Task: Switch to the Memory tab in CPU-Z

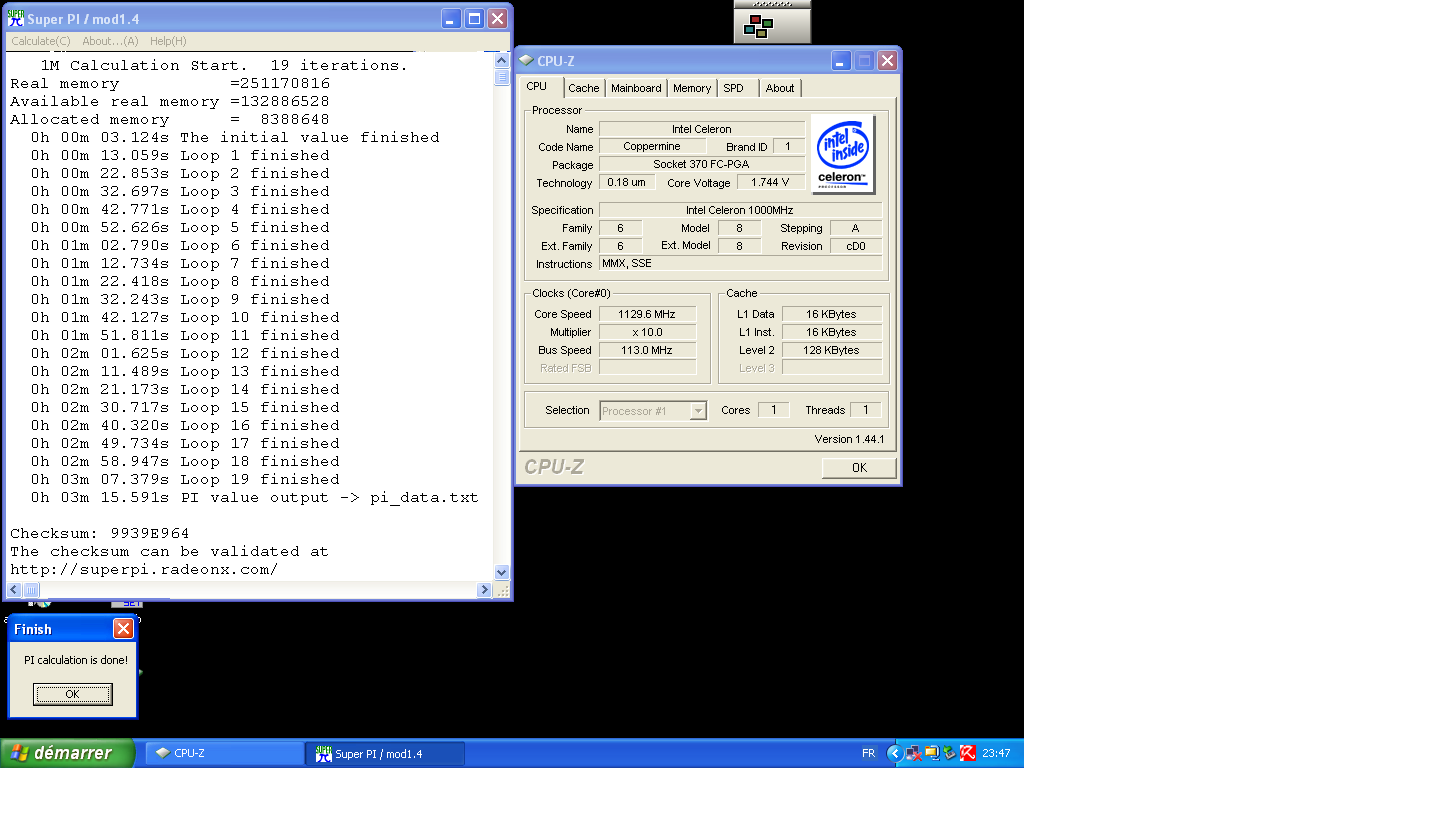Action: click(x=692, y=88)
